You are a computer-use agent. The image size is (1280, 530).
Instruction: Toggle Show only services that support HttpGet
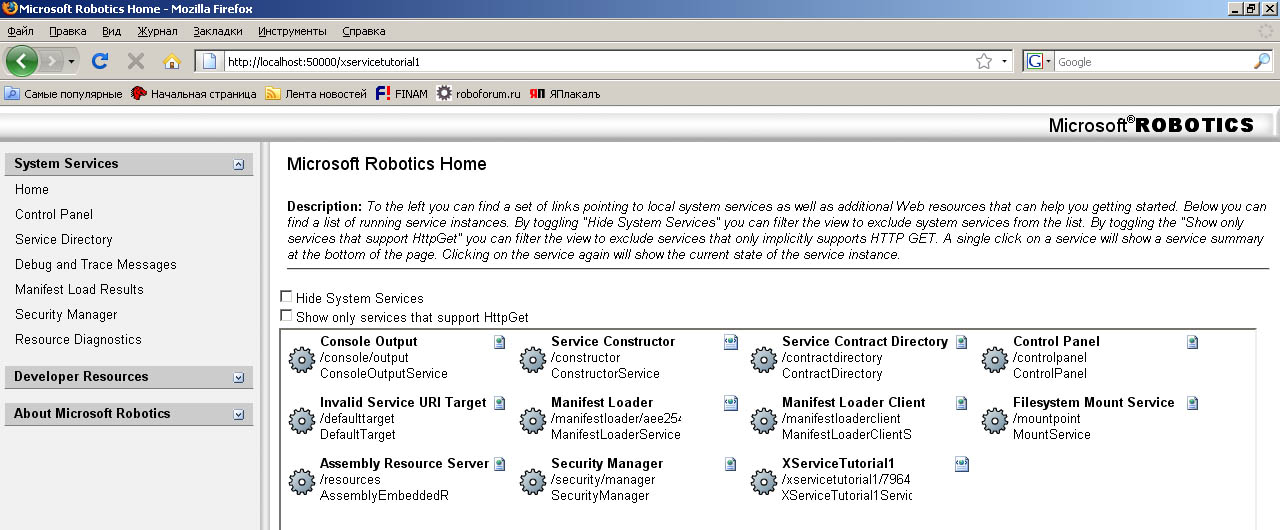[x=287, y=316]
